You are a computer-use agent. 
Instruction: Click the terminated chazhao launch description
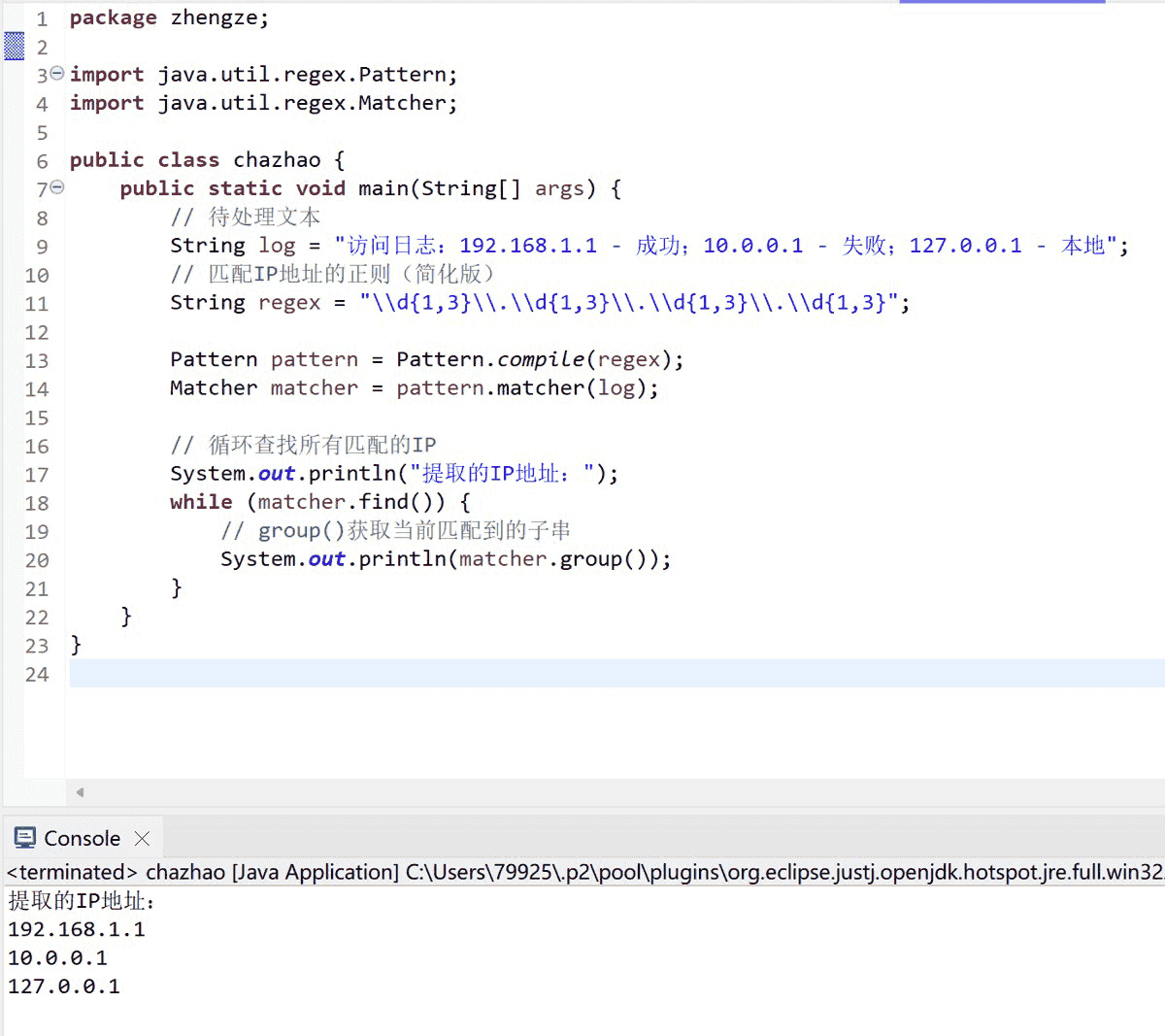[x=585, y=872]
